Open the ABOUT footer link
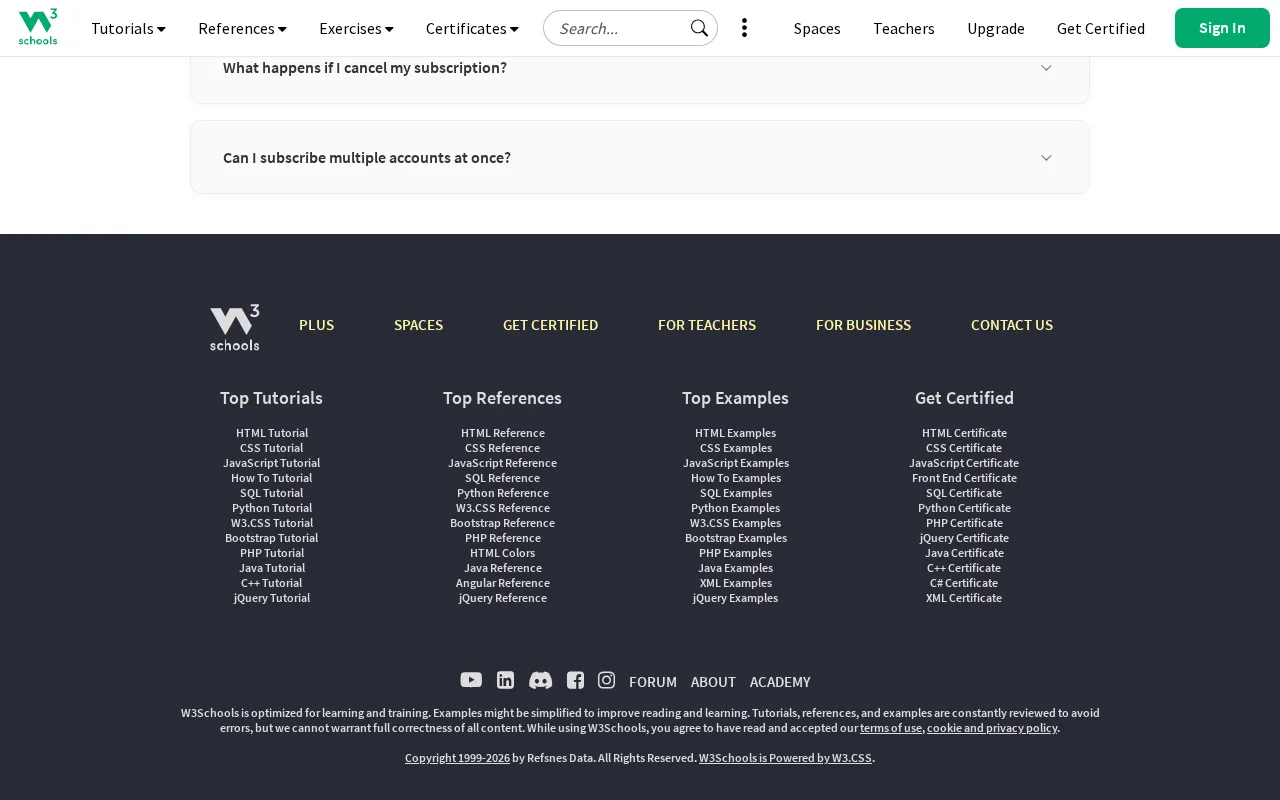The width and height of the screenshot is (1280, 800). click(713, 682)
